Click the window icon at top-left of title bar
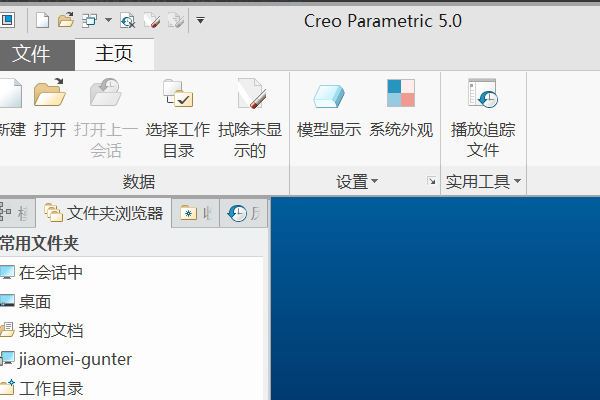 pyautogui.click(x=7, y=20)
